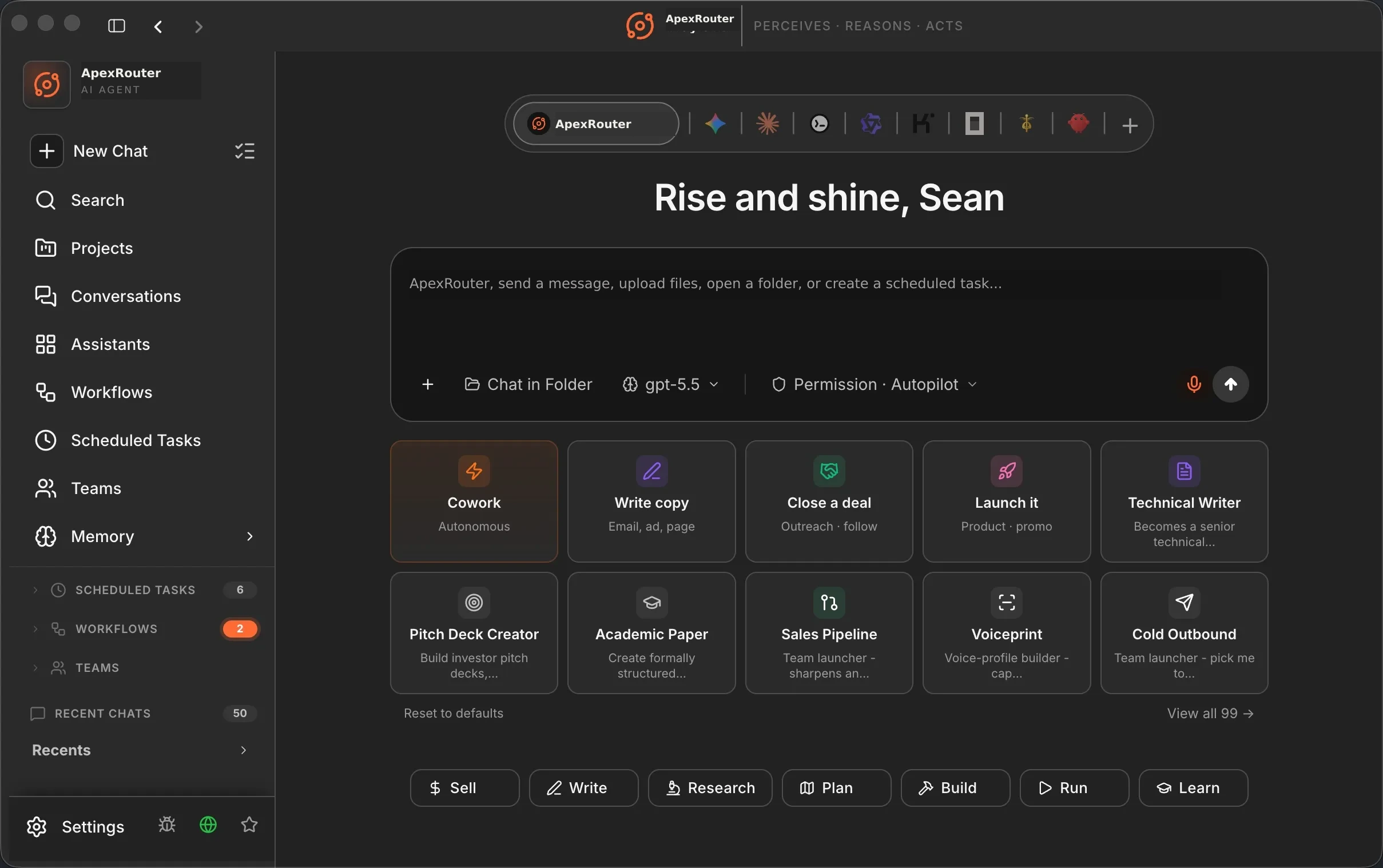Expand the Memory submenu chevron

pos(250,536)
